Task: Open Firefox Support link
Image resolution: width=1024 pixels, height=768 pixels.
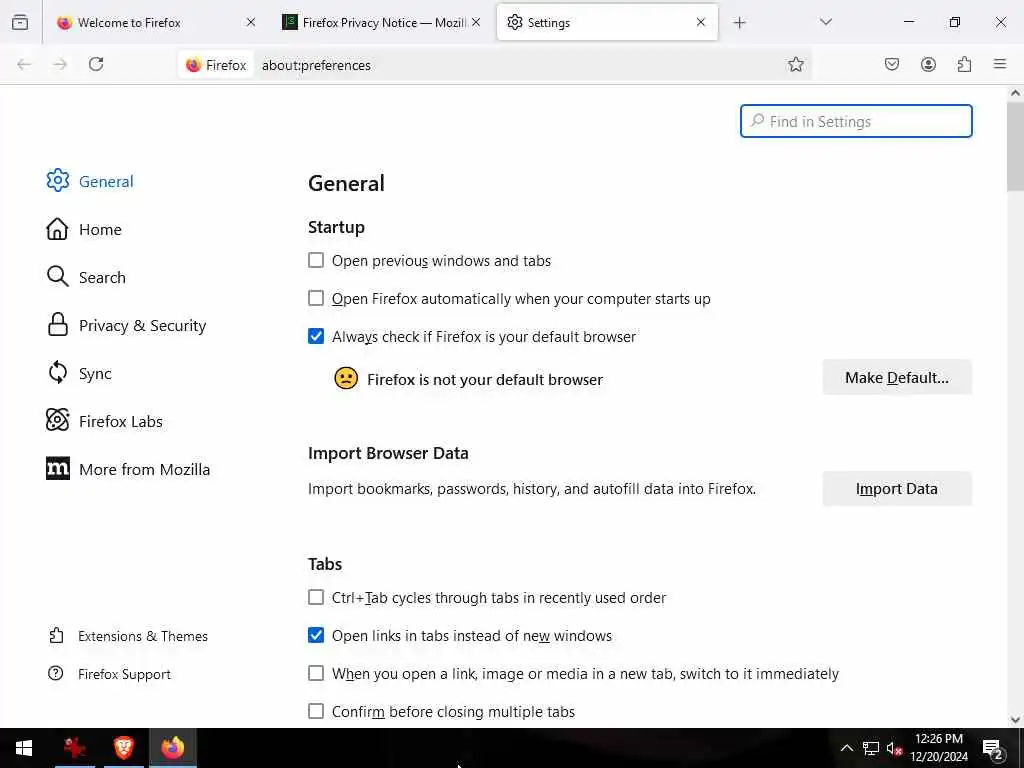Action: pos(110,674)
